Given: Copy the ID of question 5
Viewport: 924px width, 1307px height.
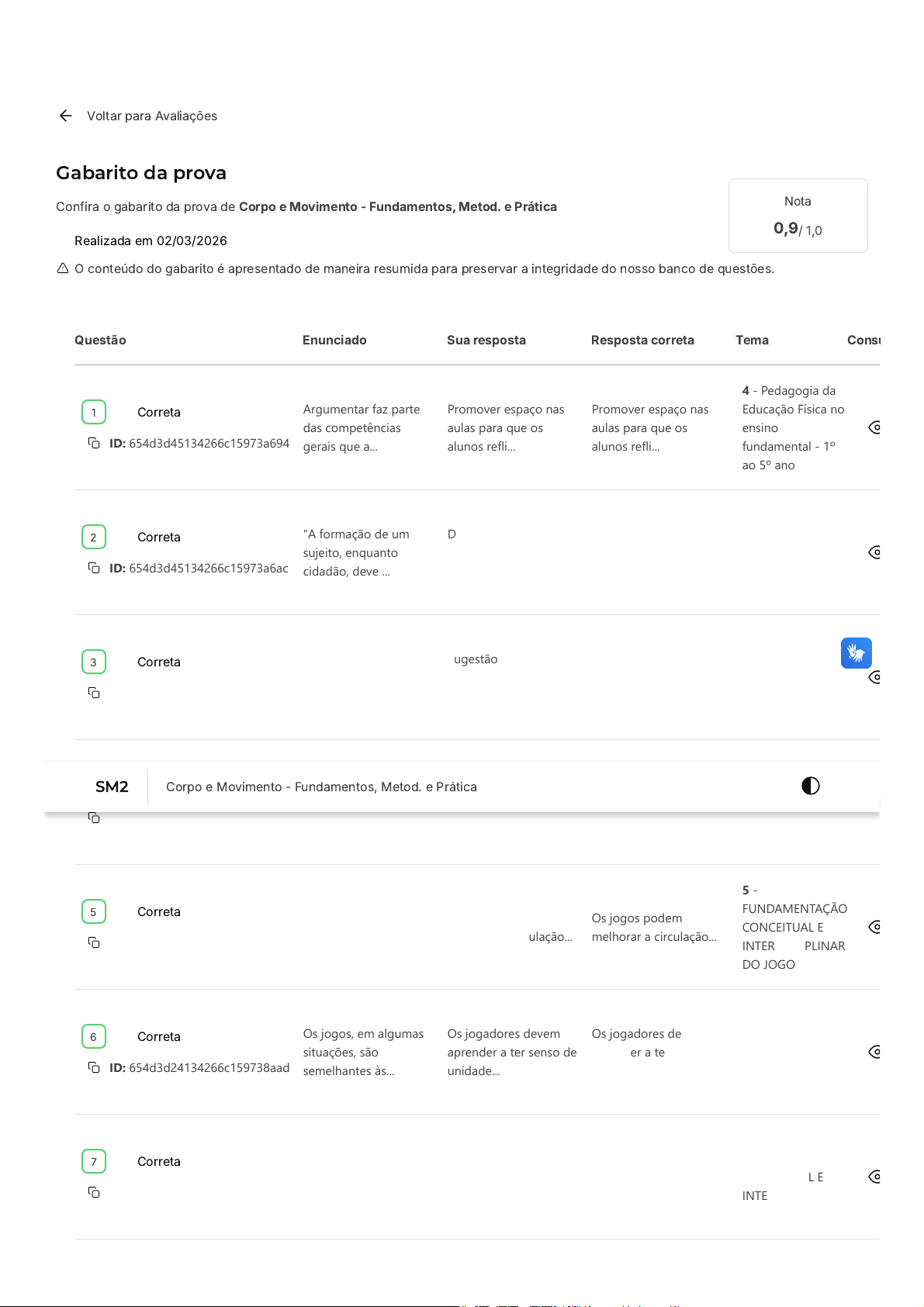Looking at the screenshot, I should pyautogui.click(x=94, y=942).
